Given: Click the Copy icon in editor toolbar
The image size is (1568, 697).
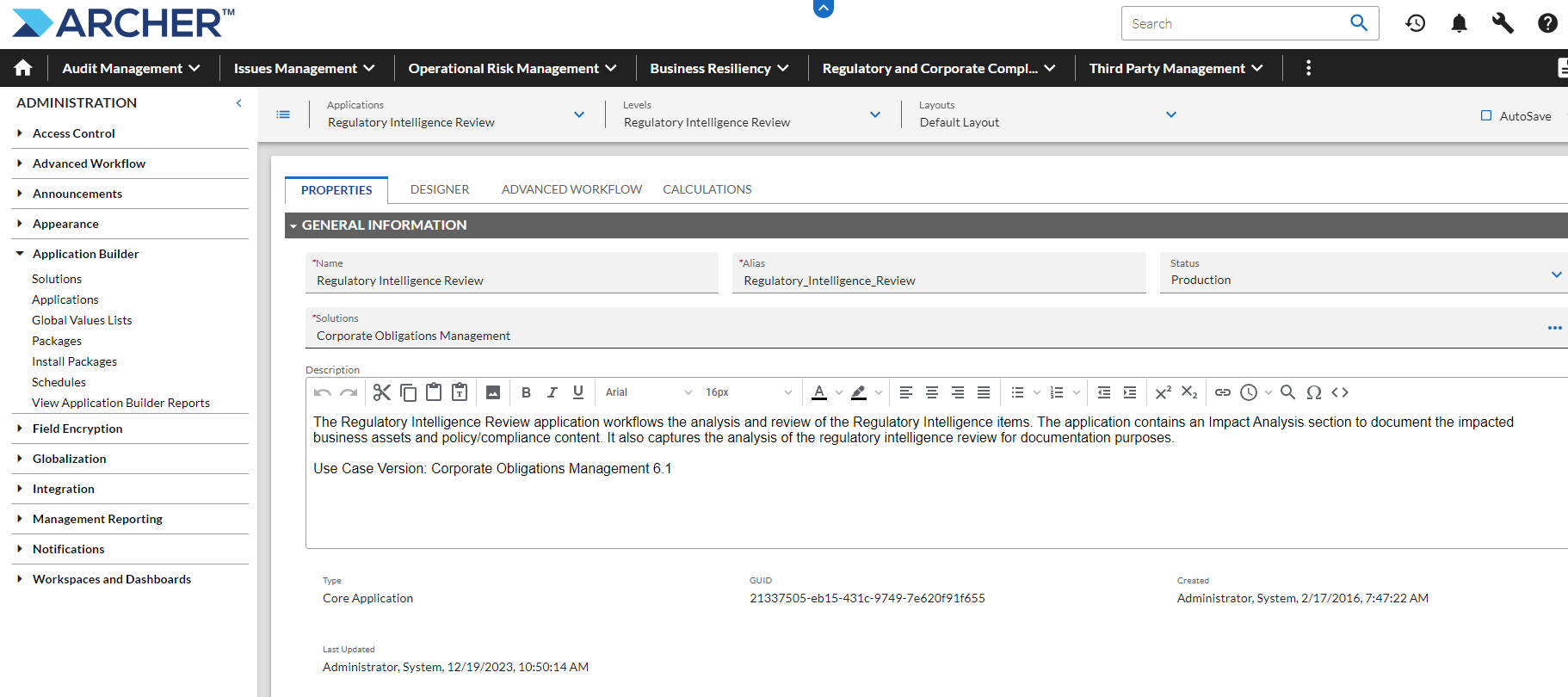Looking at the screenshot, I should [408, 392].
